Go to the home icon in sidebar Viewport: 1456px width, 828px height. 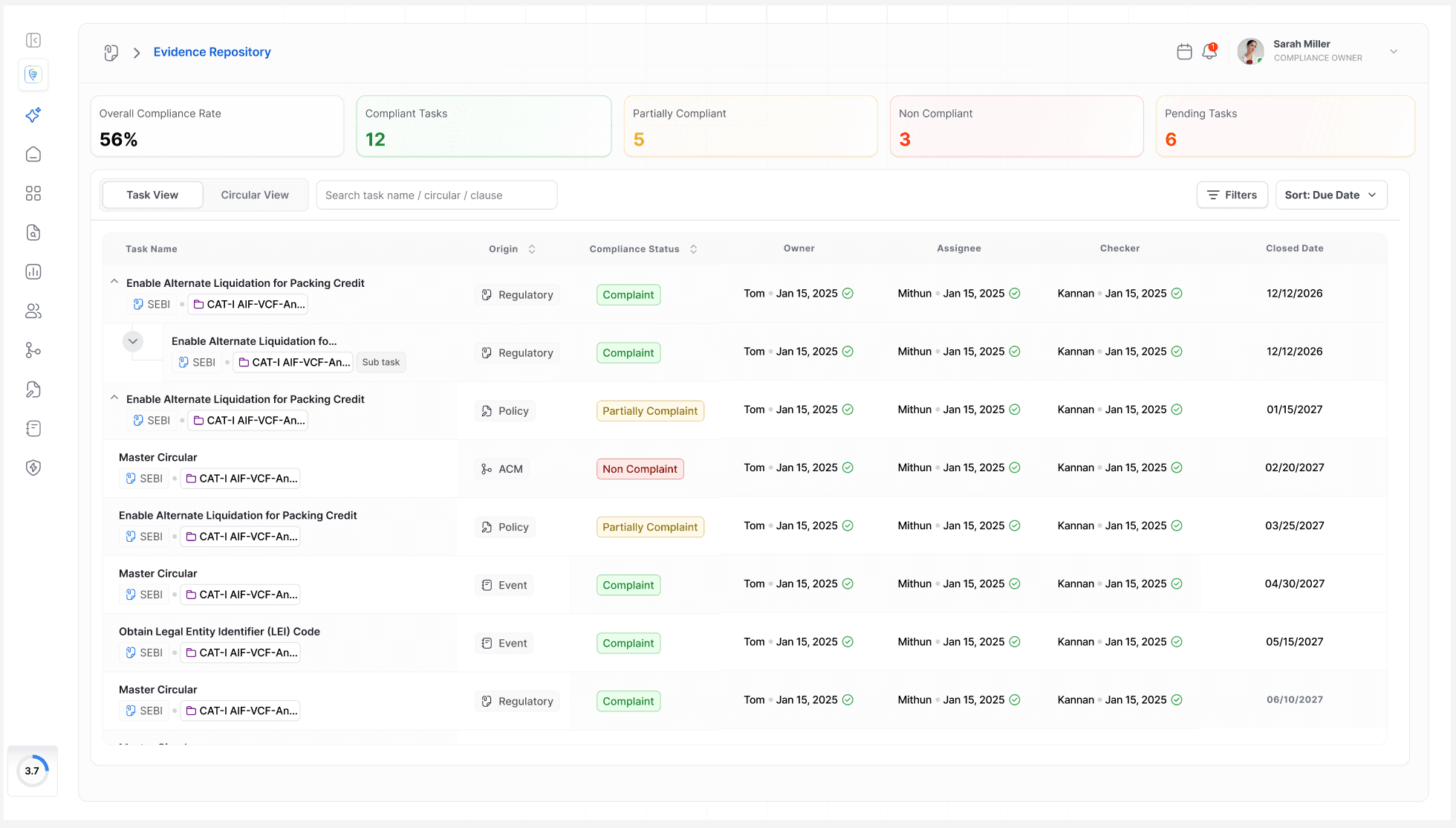tap(33, 155)
